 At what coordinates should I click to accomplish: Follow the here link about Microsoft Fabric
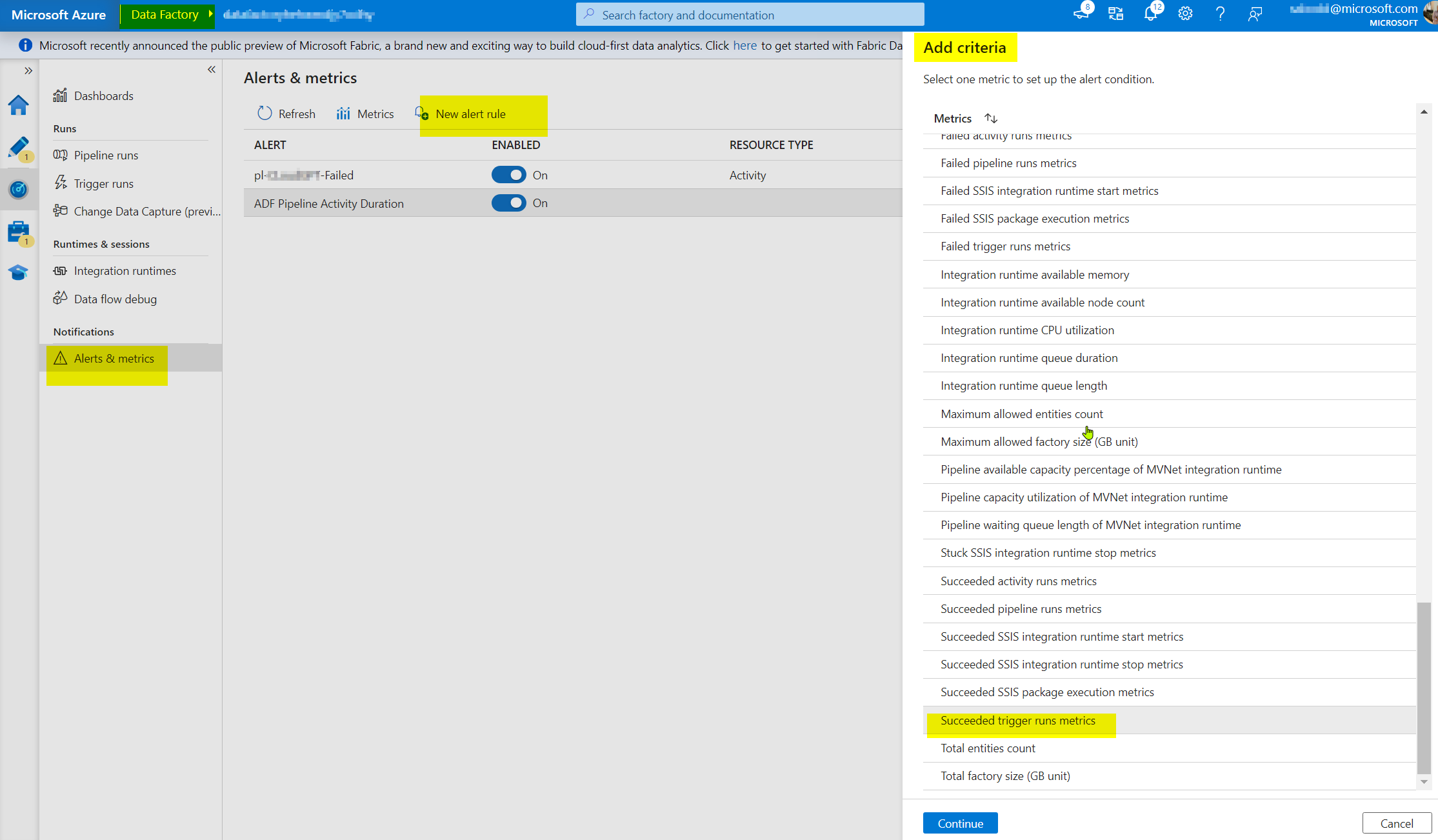(x=745, y=45)
